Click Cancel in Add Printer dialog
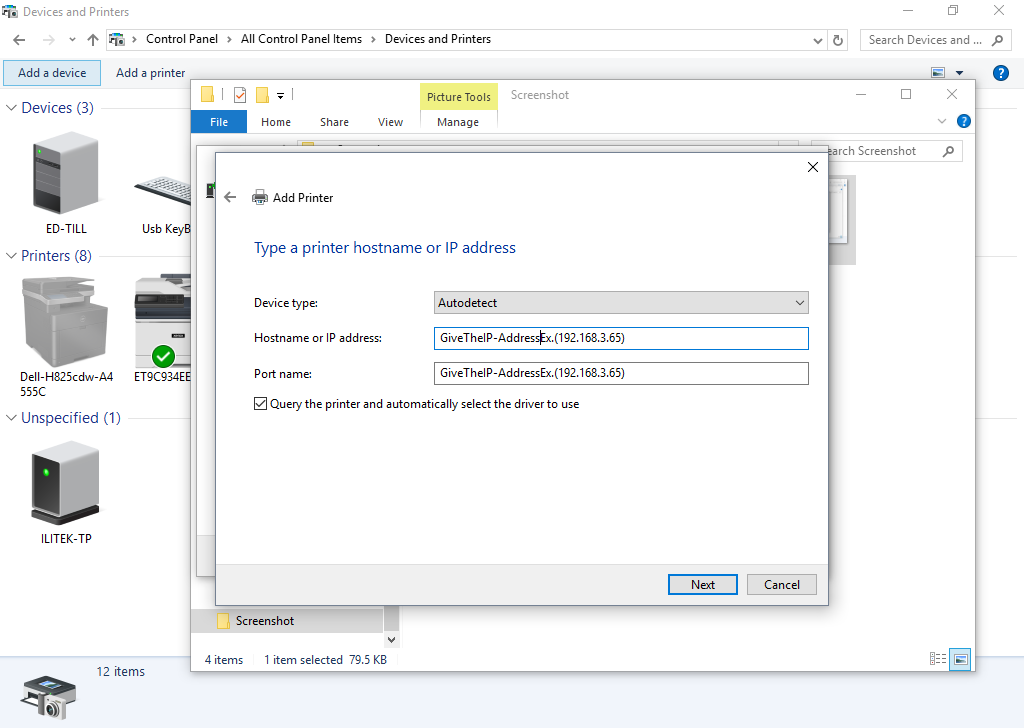Image resolution: width=1024 pixels, height=728 pixels. [782, 585]
